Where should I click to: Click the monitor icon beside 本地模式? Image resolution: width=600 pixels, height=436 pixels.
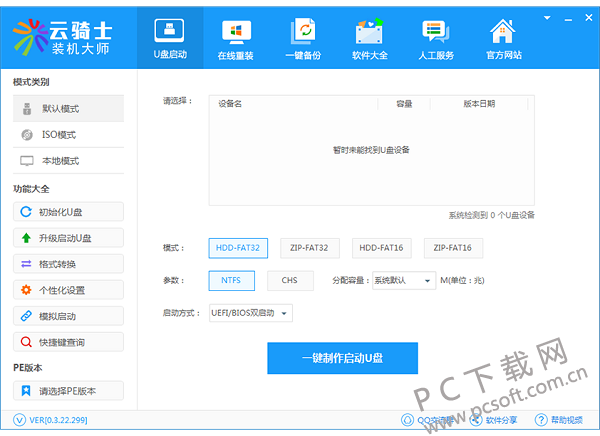click(27, 161)
